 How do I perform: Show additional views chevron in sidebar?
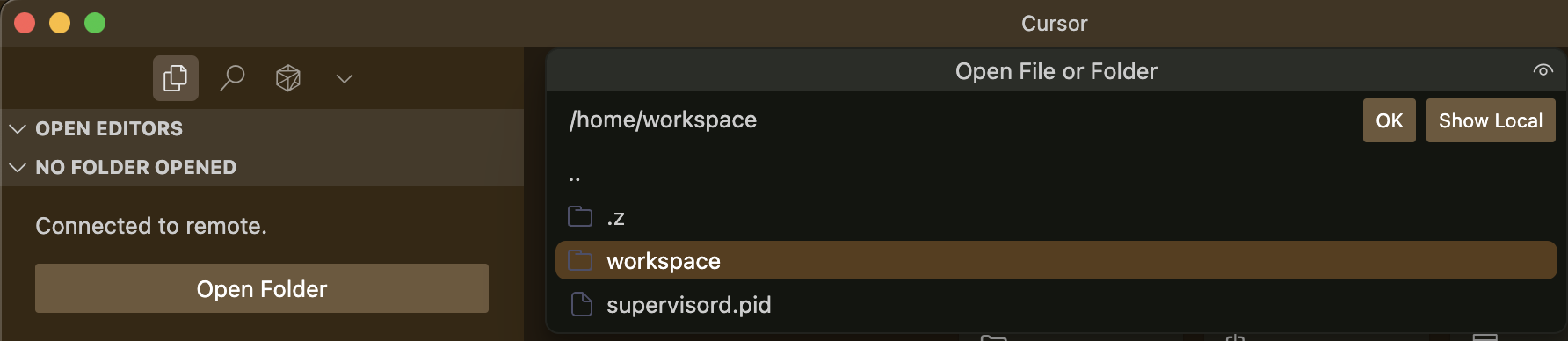pyautogui.click(x=345, y=78)
